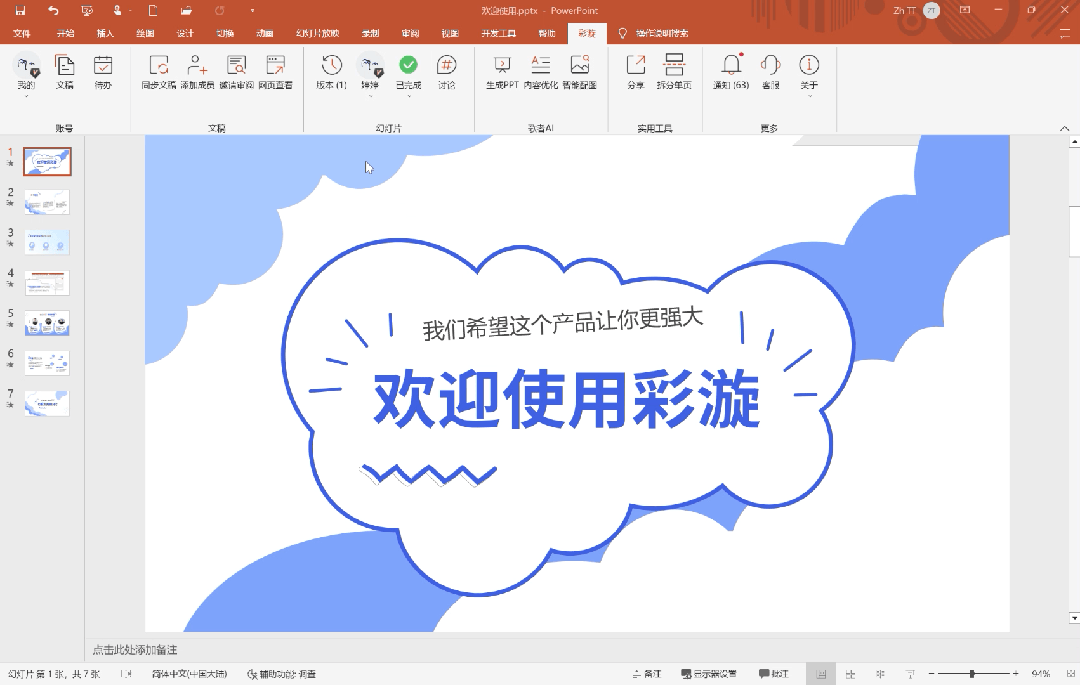Open 通知 (63) notifications bell
This screenshot has width=1080, height=685.
[x=731, y=72]
